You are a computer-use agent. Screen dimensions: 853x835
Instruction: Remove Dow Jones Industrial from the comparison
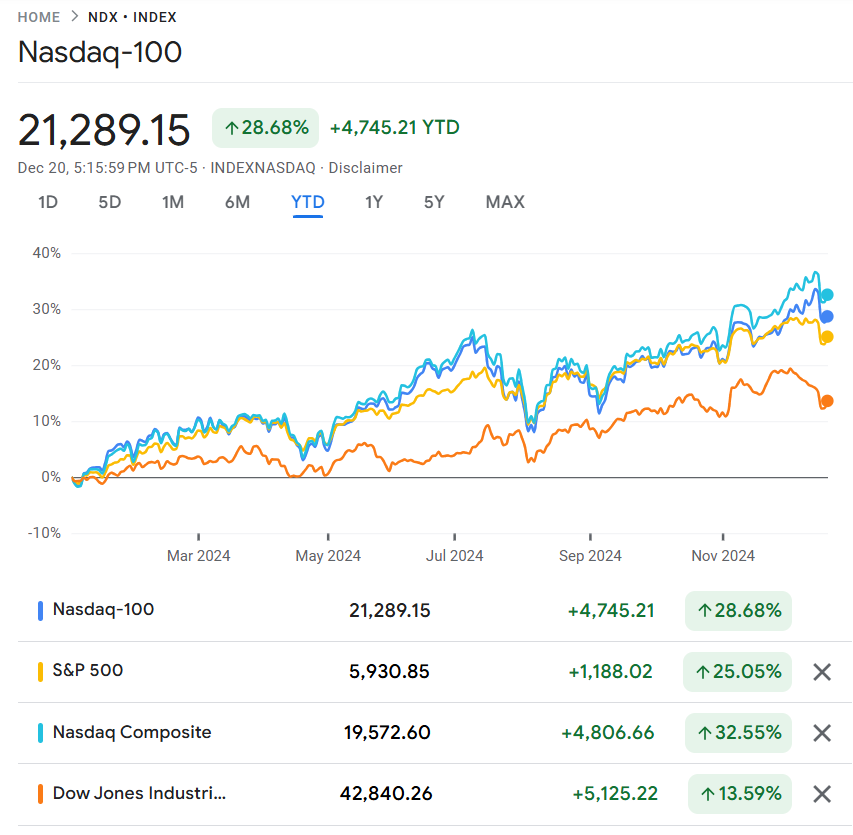pyautogui.click(x=821, y=794)
